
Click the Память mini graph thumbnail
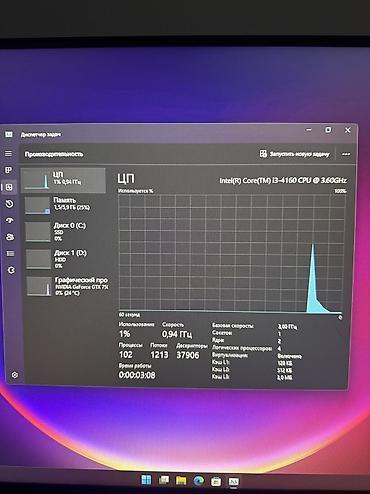[37, 205]
